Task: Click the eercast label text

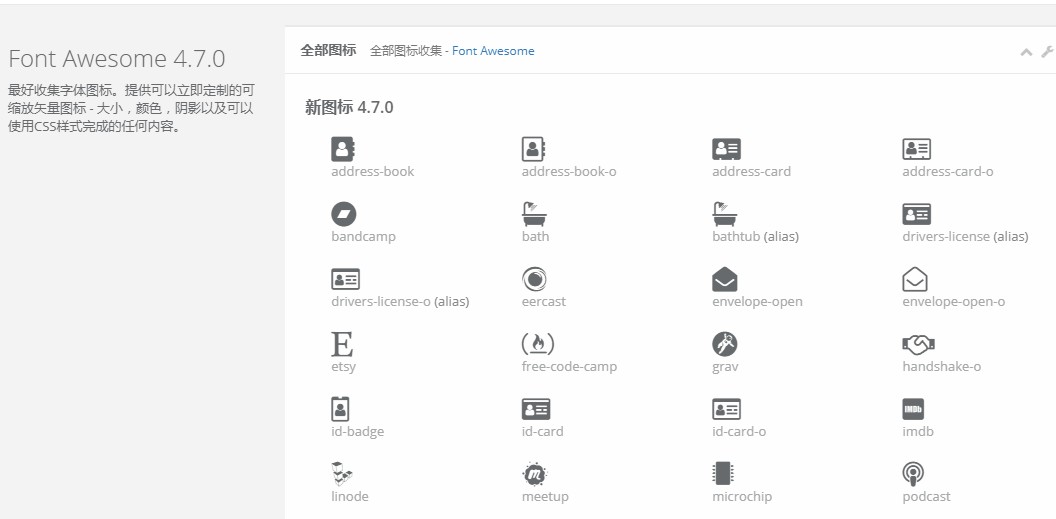Action: pos(543,302)
